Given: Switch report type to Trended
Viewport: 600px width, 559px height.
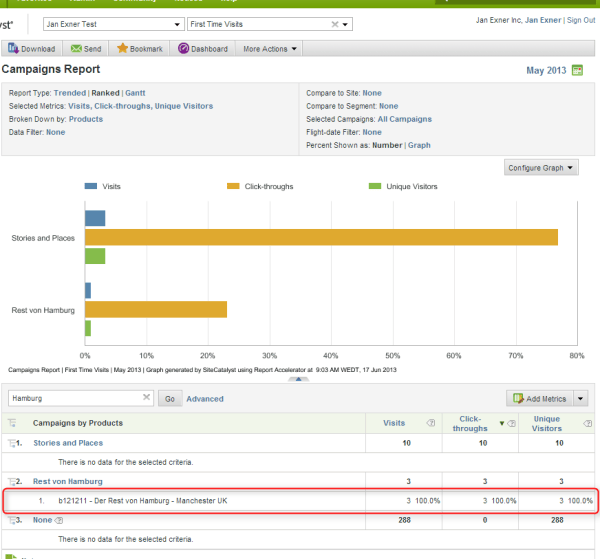Looking at the screenshot, I should 70,93.
